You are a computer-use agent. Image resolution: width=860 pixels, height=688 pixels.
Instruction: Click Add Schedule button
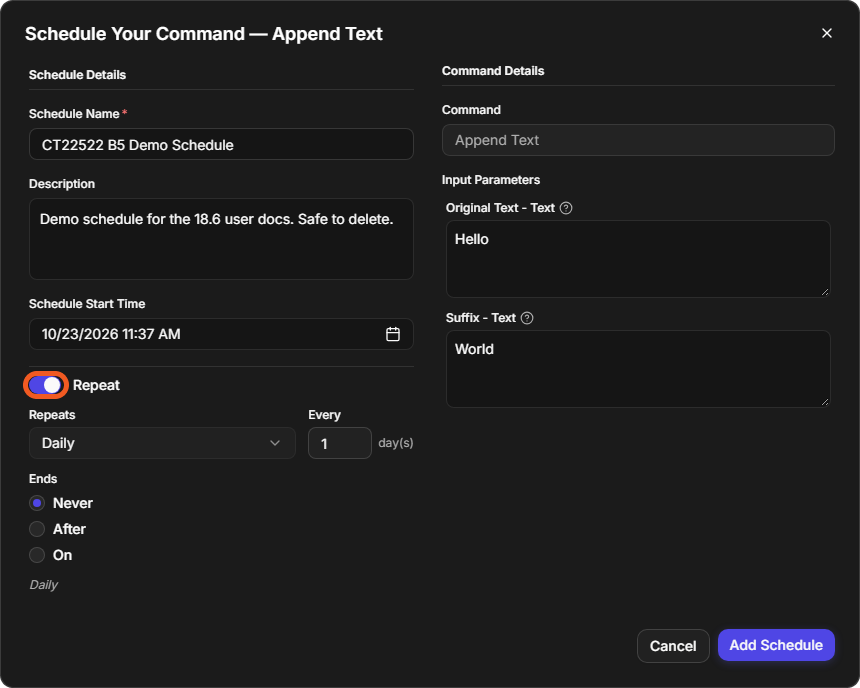776,645
